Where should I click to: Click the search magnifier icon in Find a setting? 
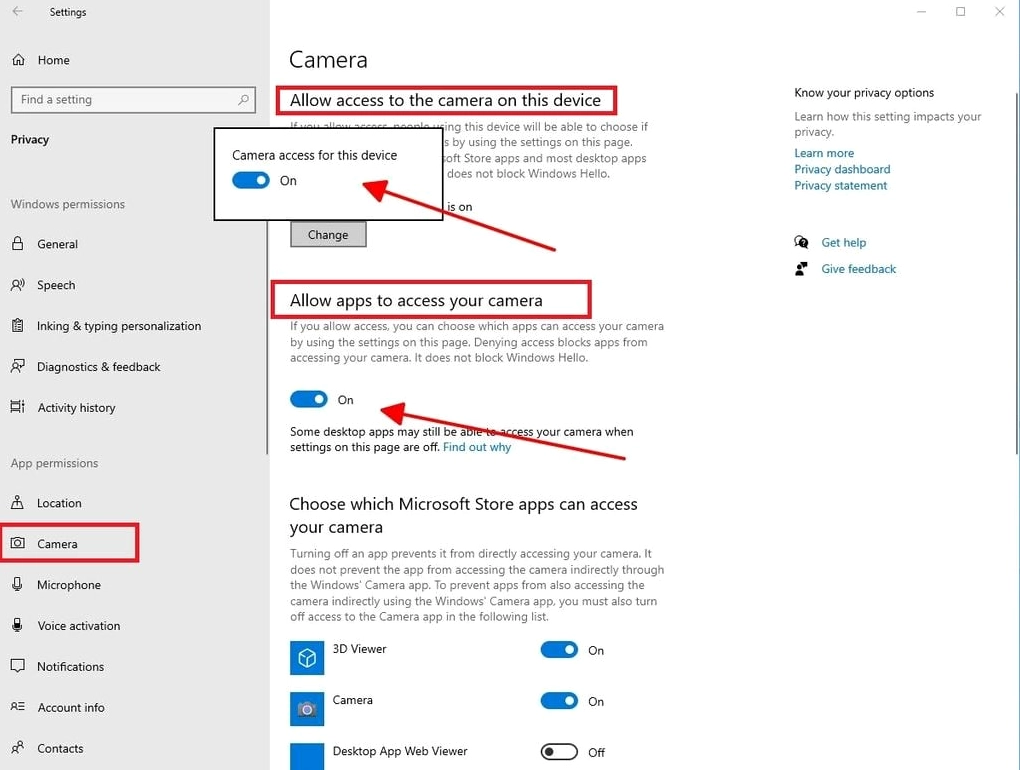tap(243, 100)
